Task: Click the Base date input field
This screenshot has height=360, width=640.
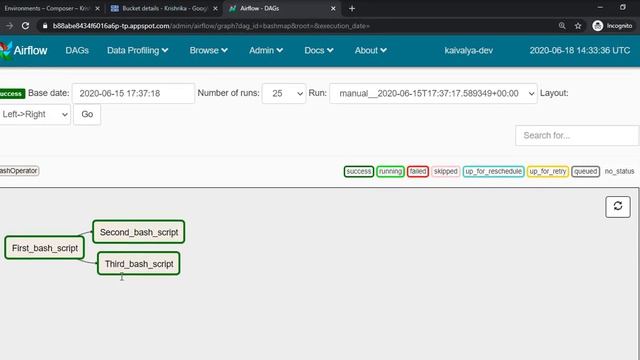Action: click(x=133, y=93)
